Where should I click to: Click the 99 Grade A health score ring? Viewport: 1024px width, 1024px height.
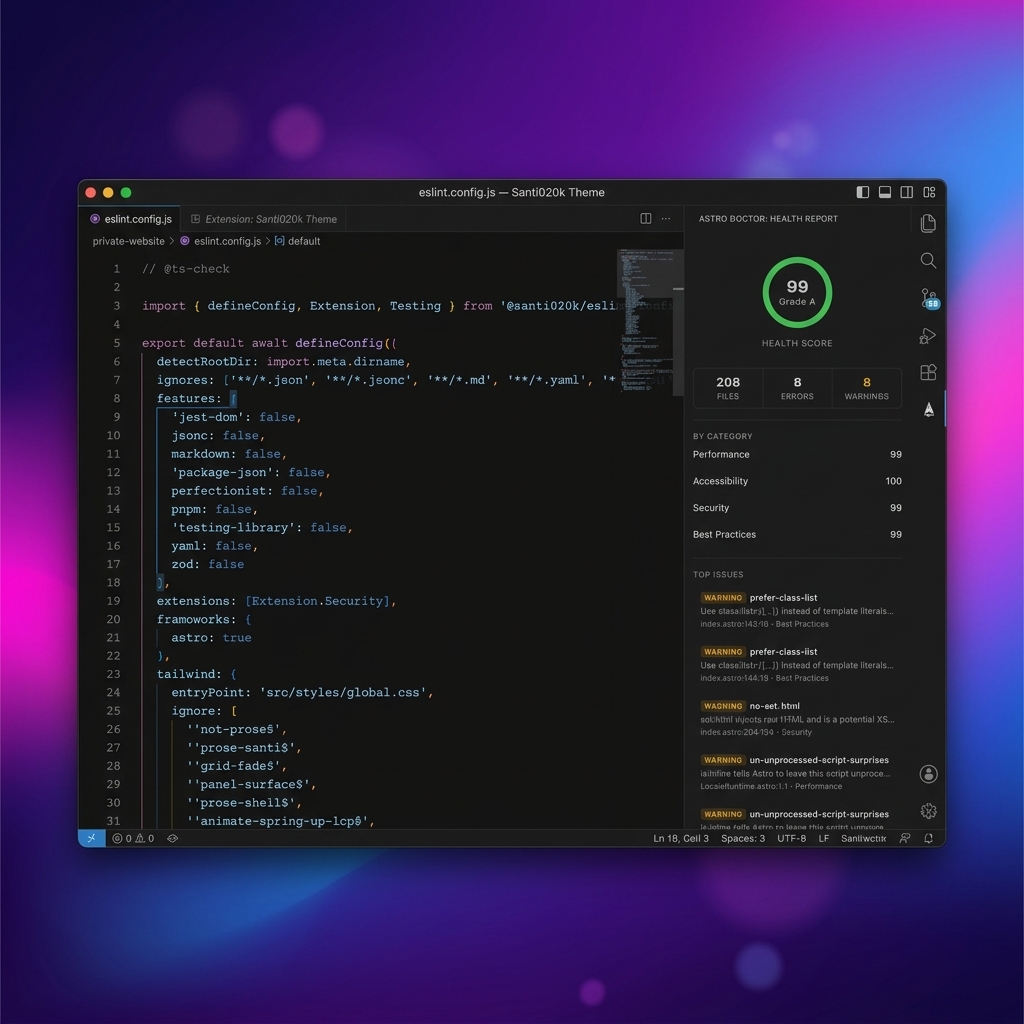pyautogui.click(x=797, y=292)
